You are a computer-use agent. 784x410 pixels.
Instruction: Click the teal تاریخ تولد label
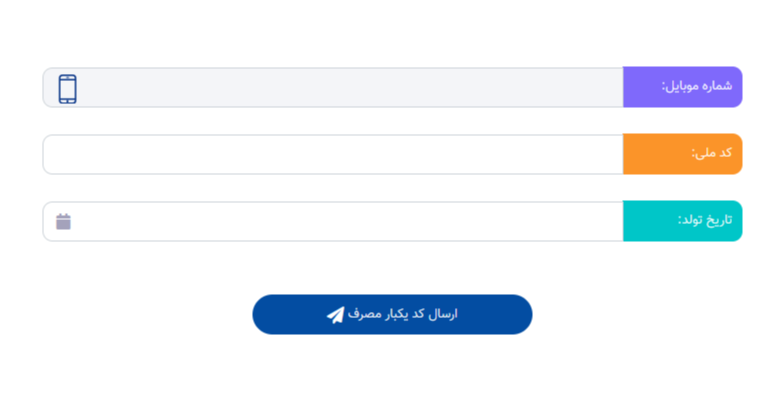tap(682, 221)
